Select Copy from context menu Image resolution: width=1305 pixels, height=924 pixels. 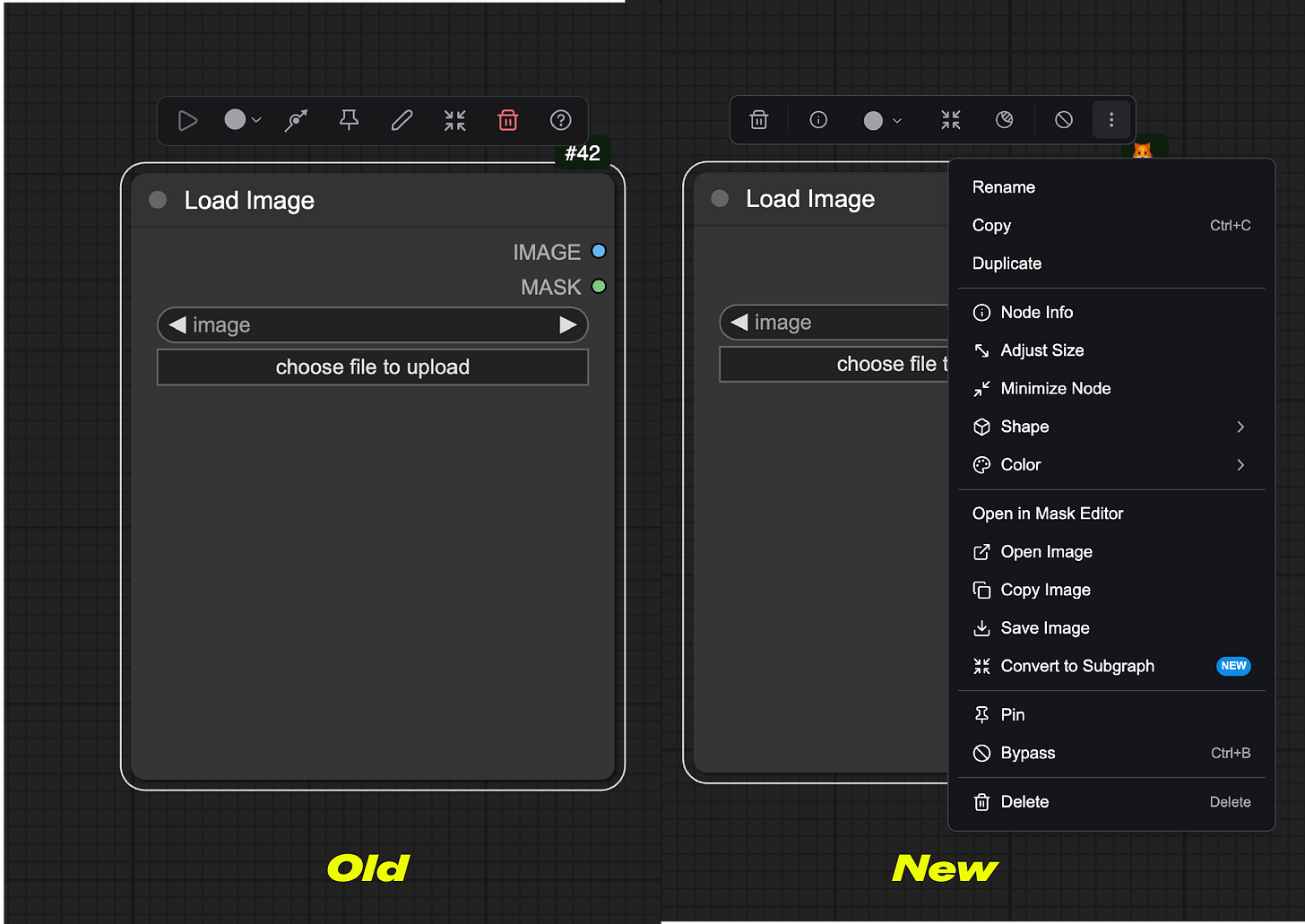(1111, 226)
